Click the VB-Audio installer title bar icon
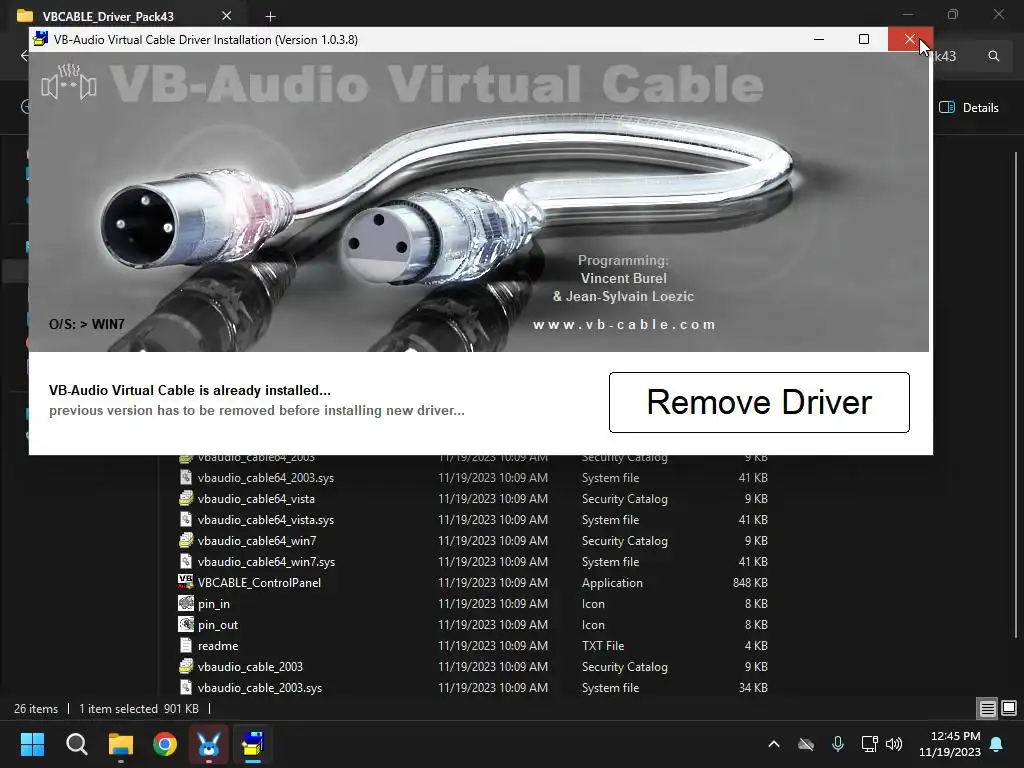The height and width of the screenshot is (768, 1024). tap(40, 39)
